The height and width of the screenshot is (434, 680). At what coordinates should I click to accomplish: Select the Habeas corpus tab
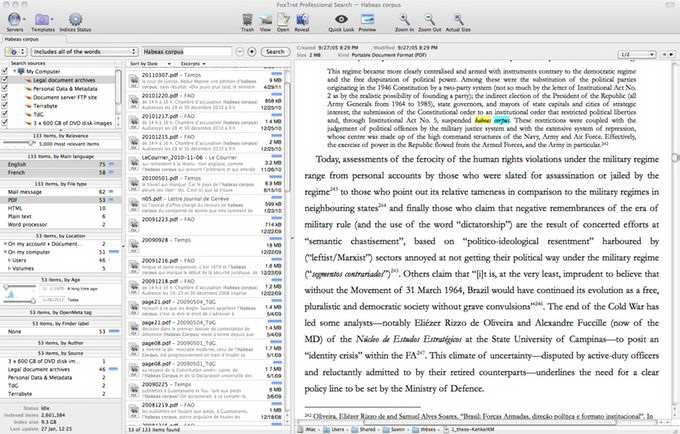tap(19, 38)
